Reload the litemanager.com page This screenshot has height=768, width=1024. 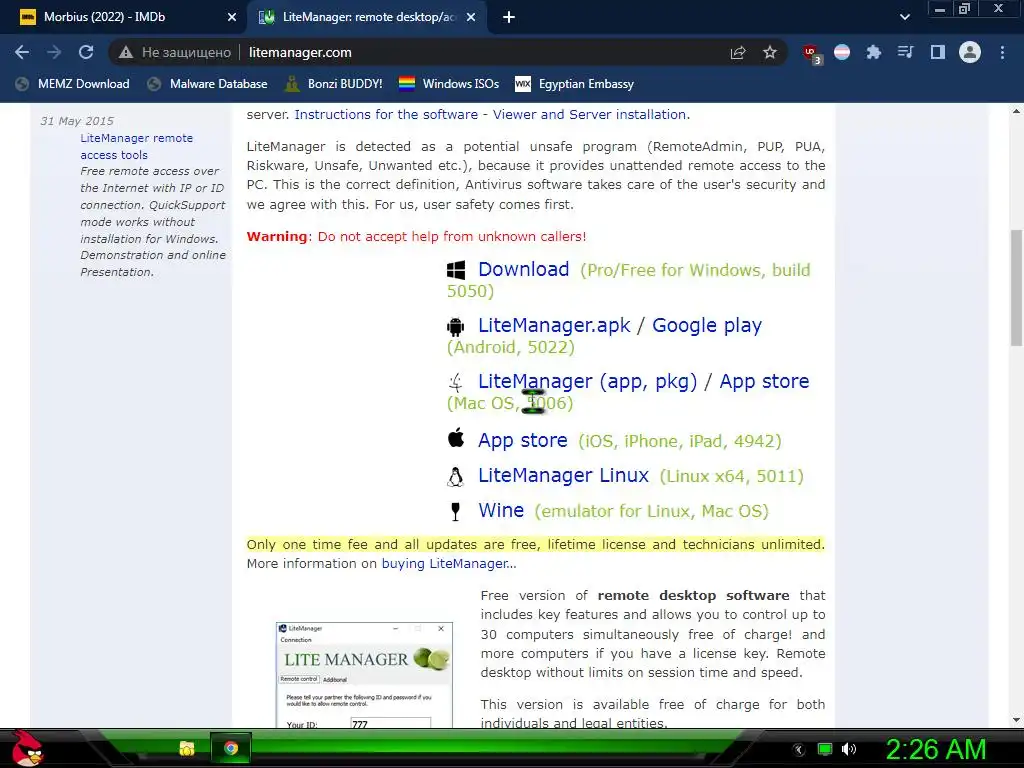pos(86,52)
